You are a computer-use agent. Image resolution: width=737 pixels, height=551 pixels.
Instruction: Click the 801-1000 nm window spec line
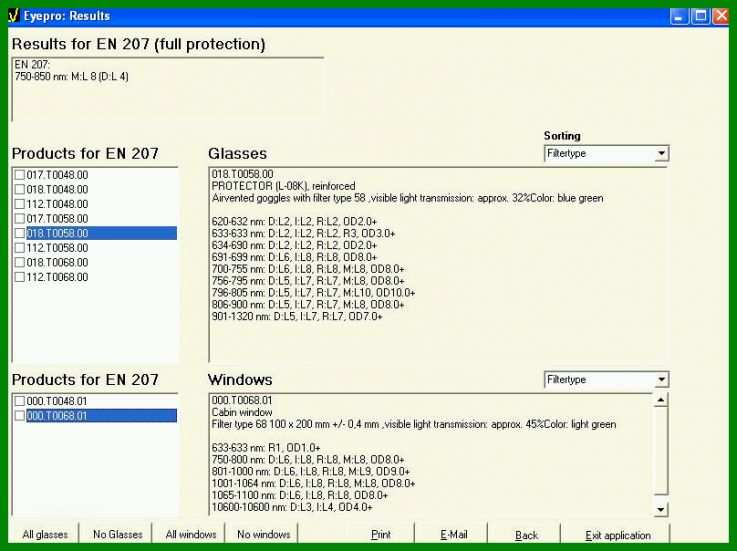tap(311, 472)
